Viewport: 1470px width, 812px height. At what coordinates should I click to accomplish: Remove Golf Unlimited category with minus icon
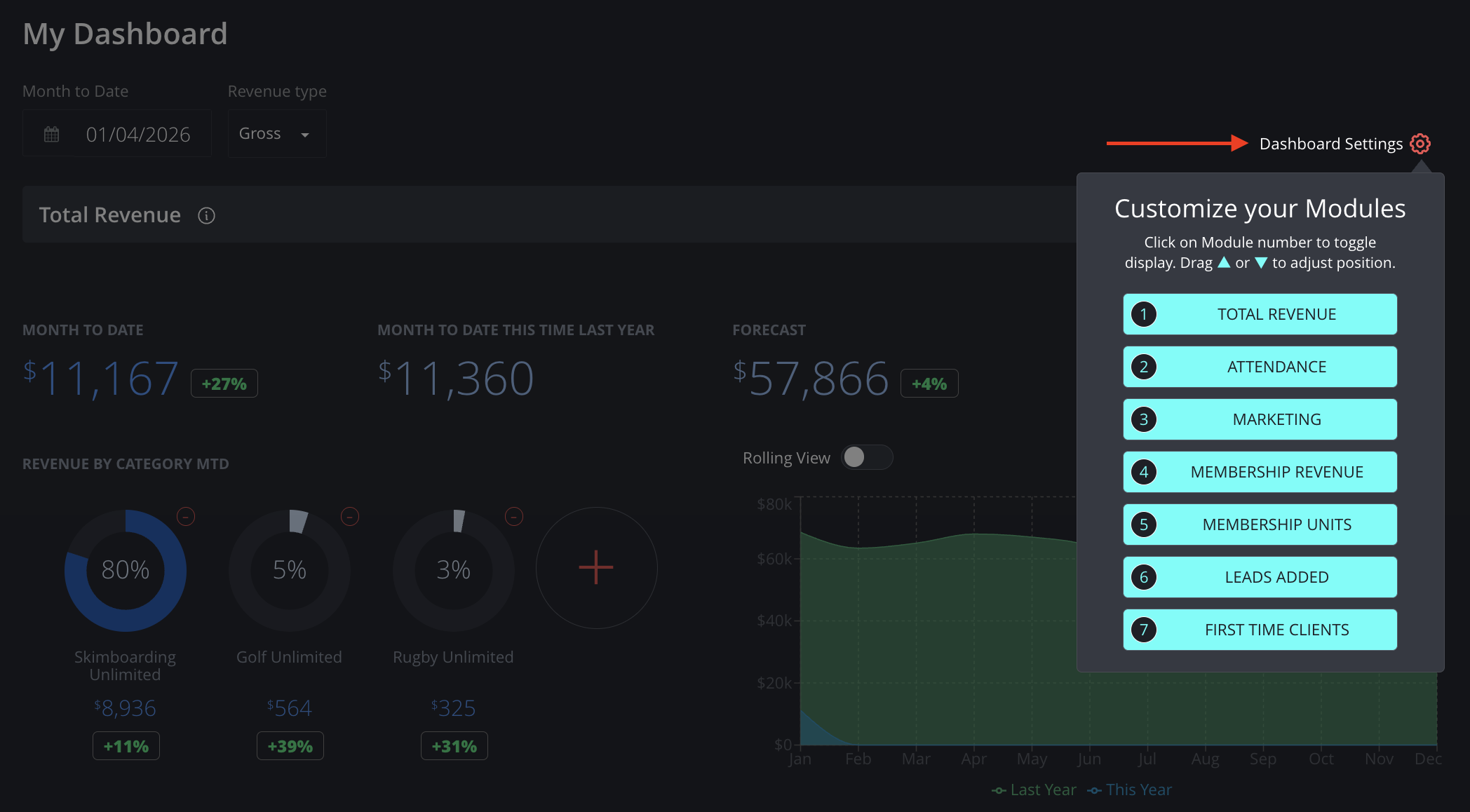(350, 517)
